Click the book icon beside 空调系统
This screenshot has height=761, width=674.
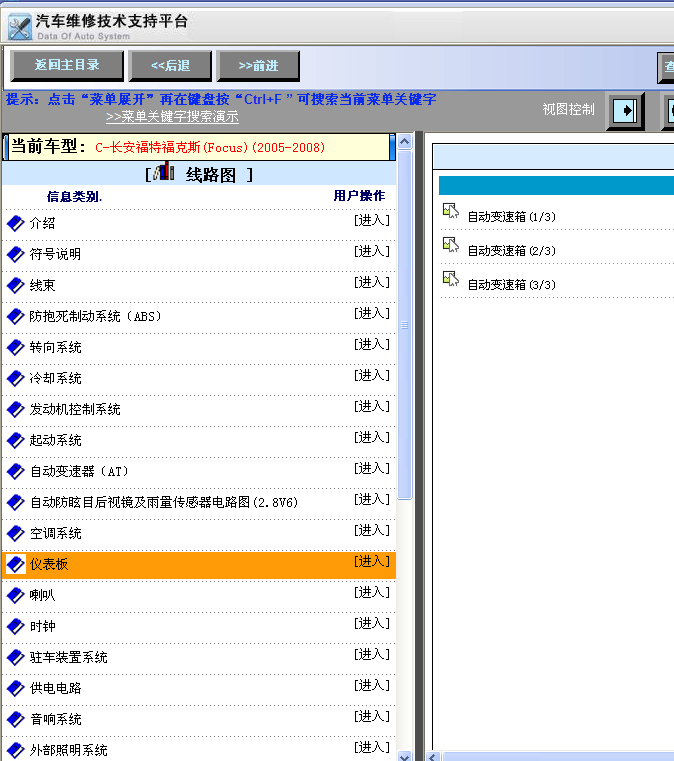tap(16, 533)
